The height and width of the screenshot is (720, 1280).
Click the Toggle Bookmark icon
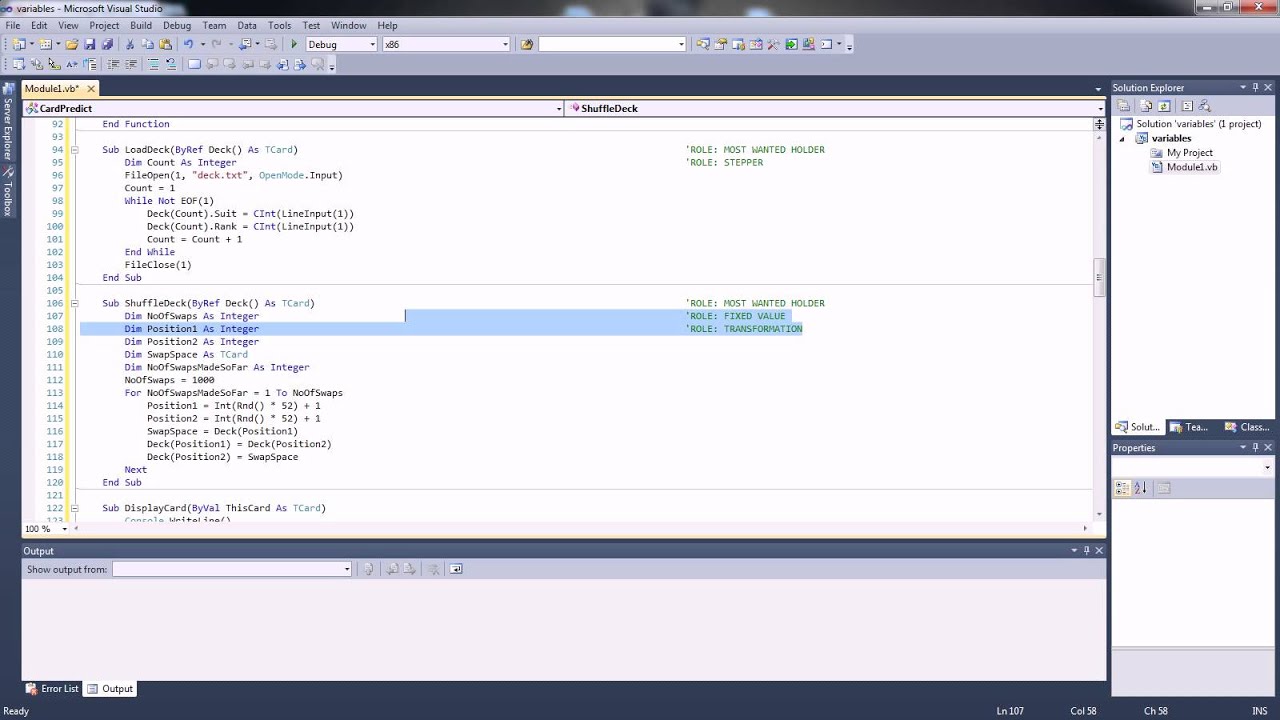(x=194, y=64)
